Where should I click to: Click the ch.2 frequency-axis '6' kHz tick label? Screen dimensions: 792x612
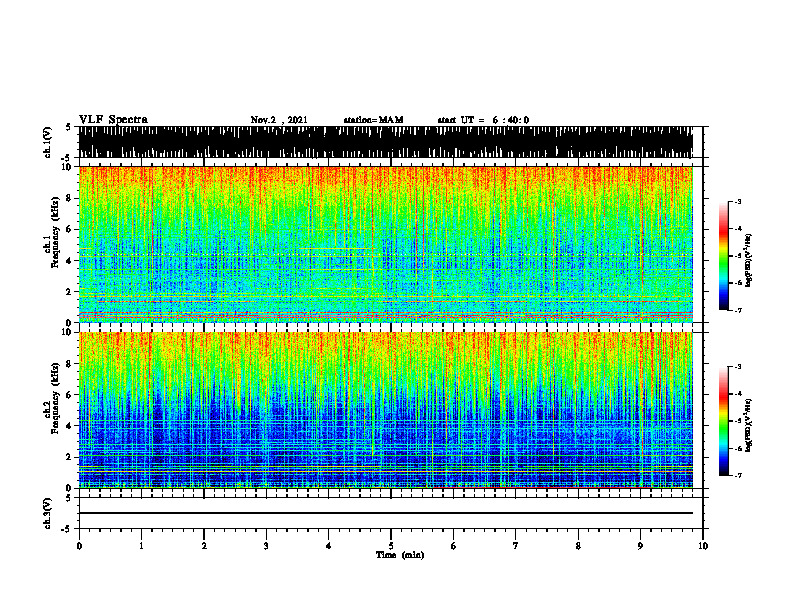point(70,395)
